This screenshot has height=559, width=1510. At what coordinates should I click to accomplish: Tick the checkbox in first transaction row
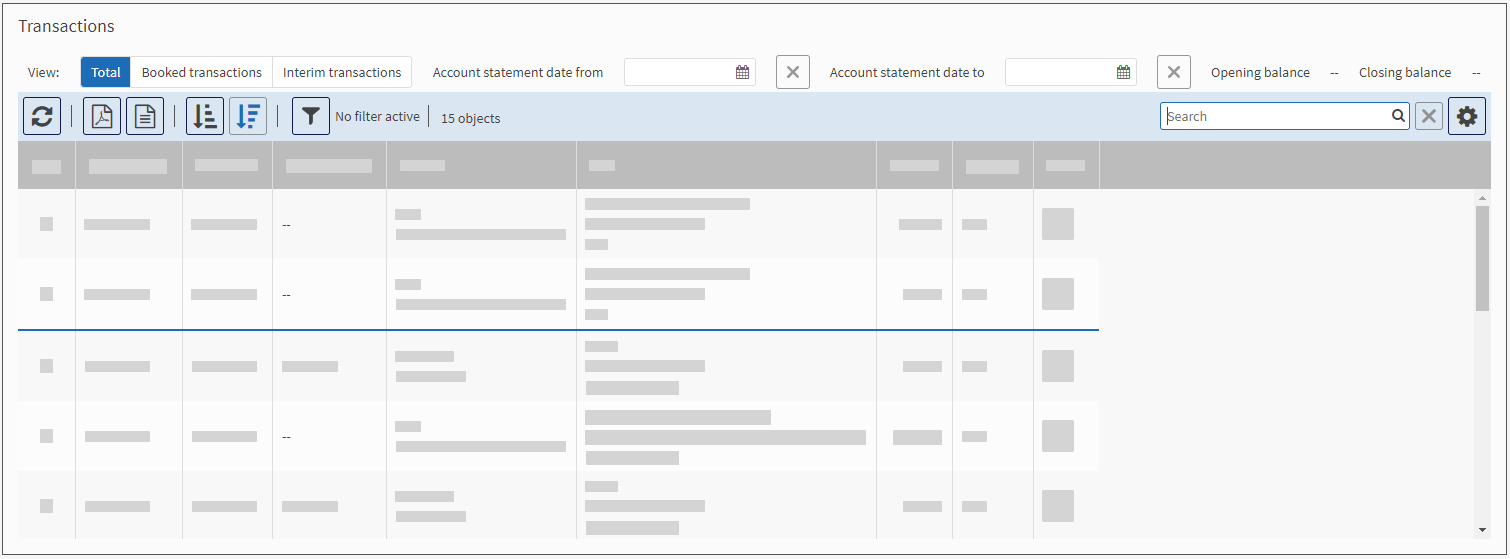tap(46, 224)
